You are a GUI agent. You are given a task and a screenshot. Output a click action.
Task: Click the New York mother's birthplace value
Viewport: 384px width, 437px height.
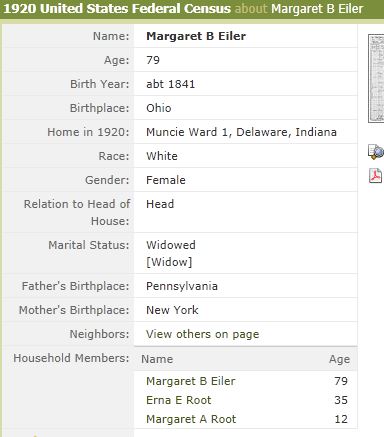[172, 310]
